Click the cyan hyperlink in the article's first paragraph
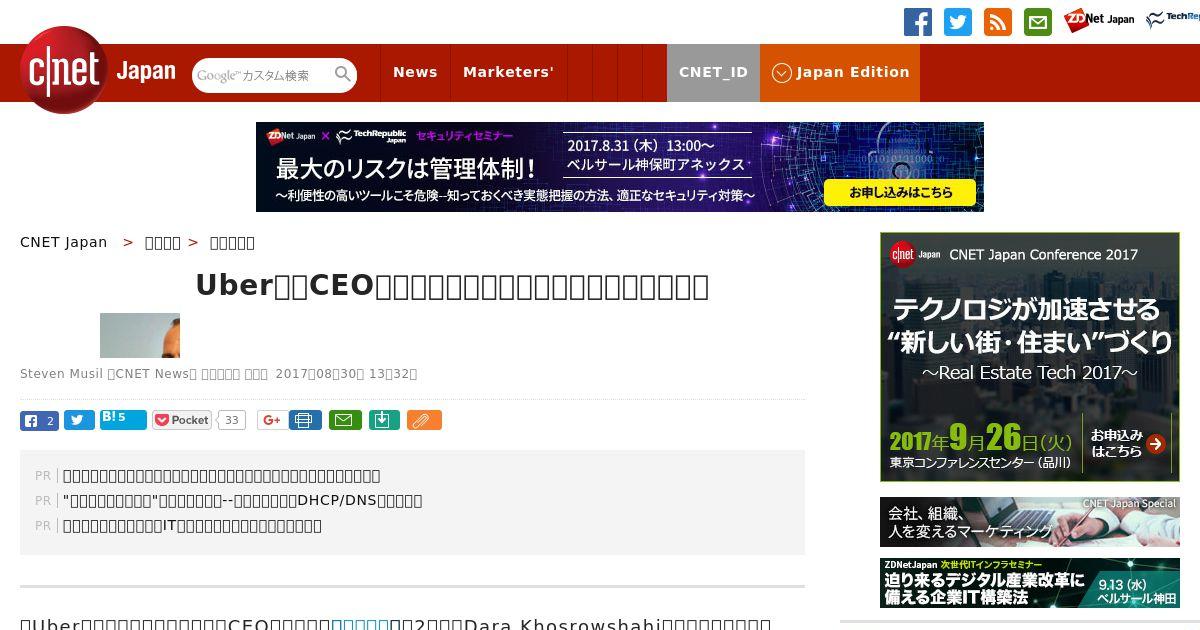The width and height of the screenshot is (1200, 630). tap(360, 625)
